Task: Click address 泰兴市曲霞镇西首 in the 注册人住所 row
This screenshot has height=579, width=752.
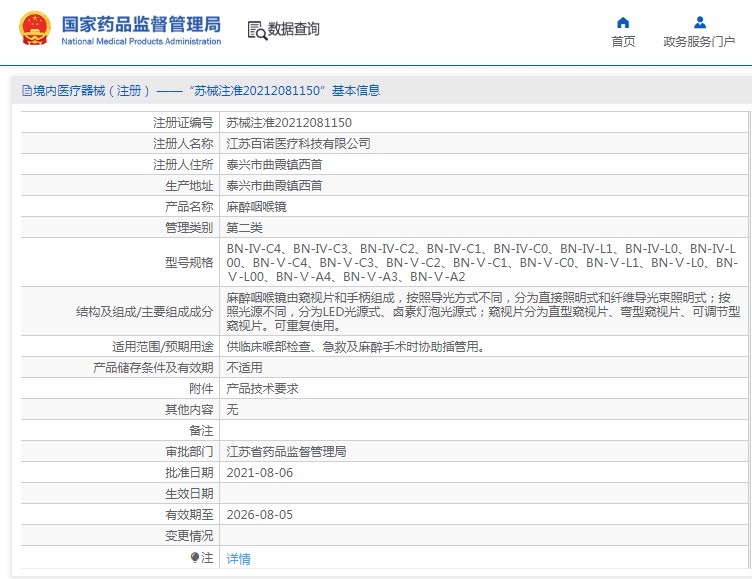Action: (274, 165)
